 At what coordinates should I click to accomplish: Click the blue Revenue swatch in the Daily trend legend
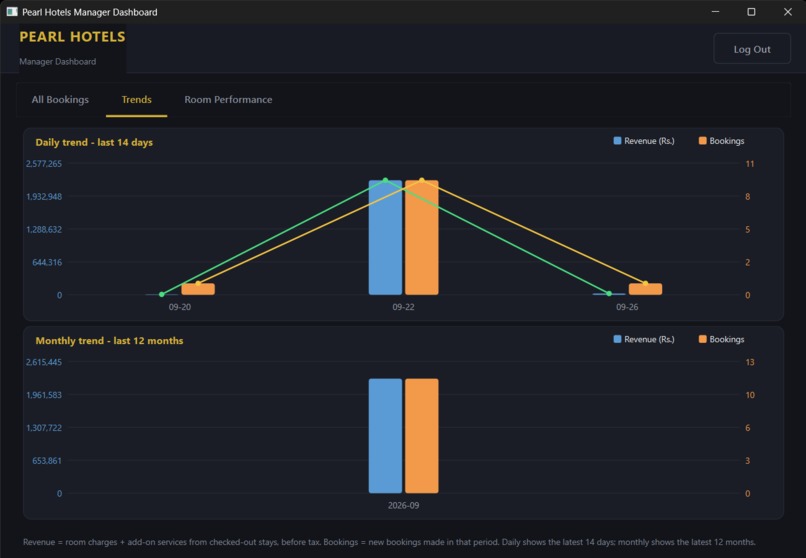tap(617, 141)
